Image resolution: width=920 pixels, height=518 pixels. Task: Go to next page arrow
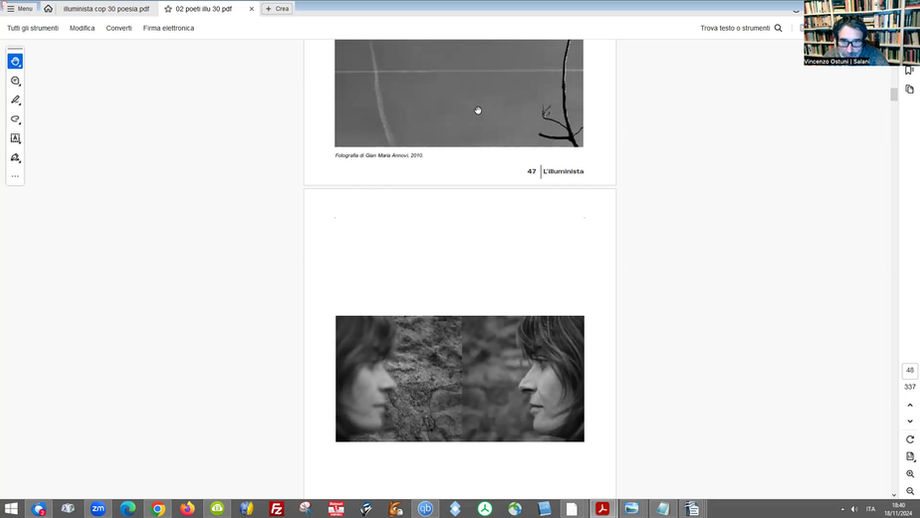(x=910, y=421)
